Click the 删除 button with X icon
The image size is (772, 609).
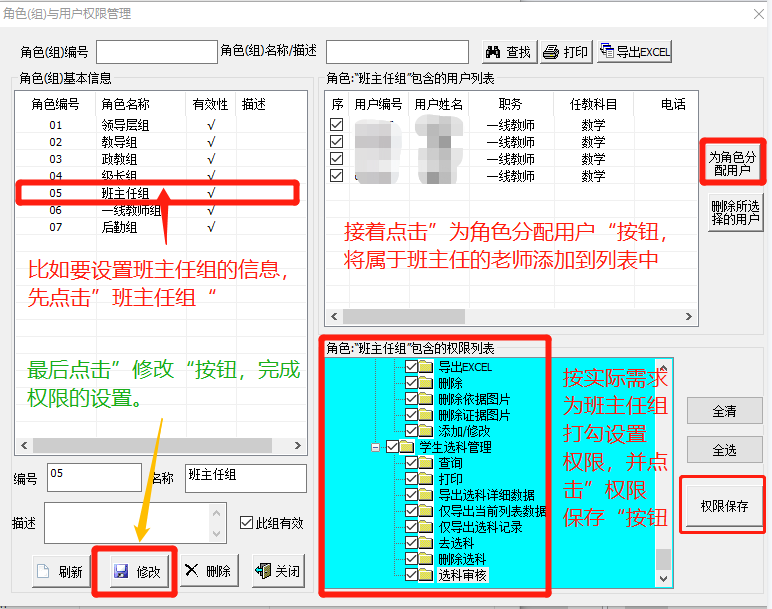click(x=208, y=571)
